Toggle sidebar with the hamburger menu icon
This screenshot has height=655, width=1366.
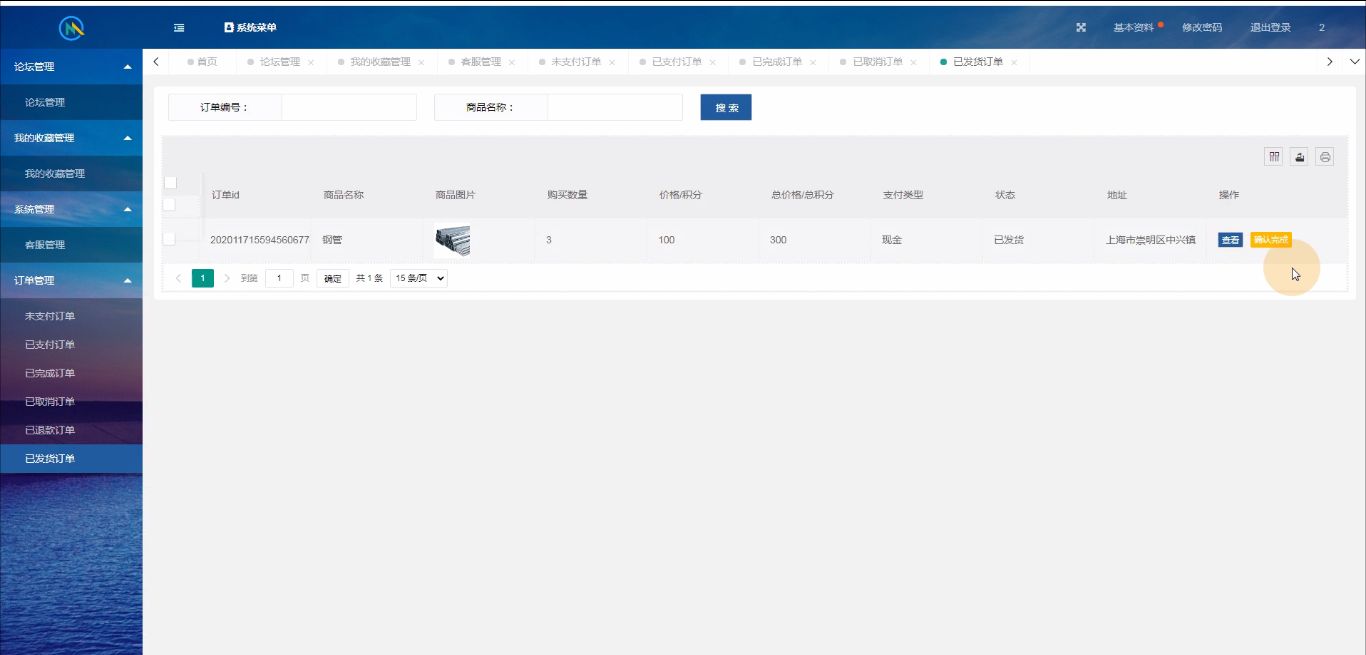179,28
